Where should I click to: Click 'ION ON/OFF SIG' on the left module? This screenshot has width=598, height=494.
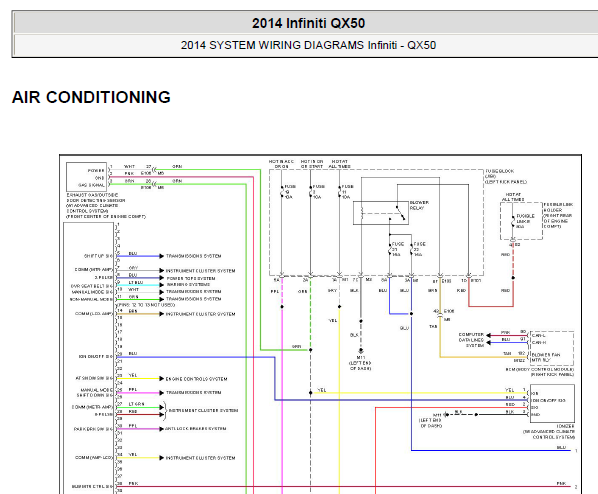pos(96,357)
